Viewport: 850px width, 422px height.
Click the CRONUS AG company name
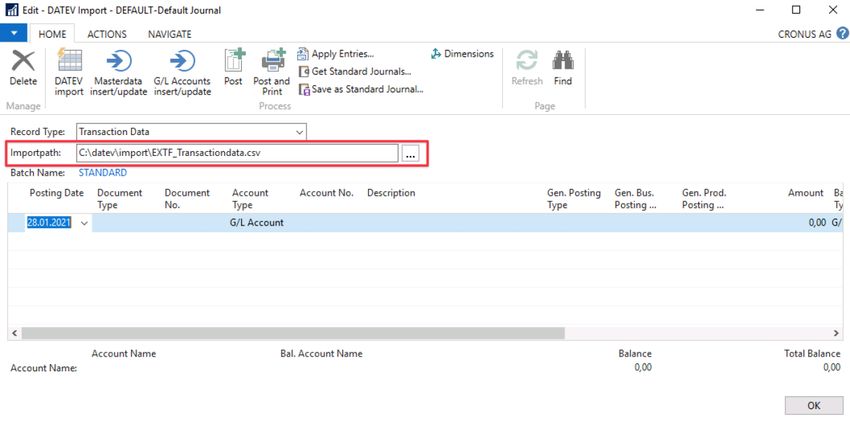(804, 34)
